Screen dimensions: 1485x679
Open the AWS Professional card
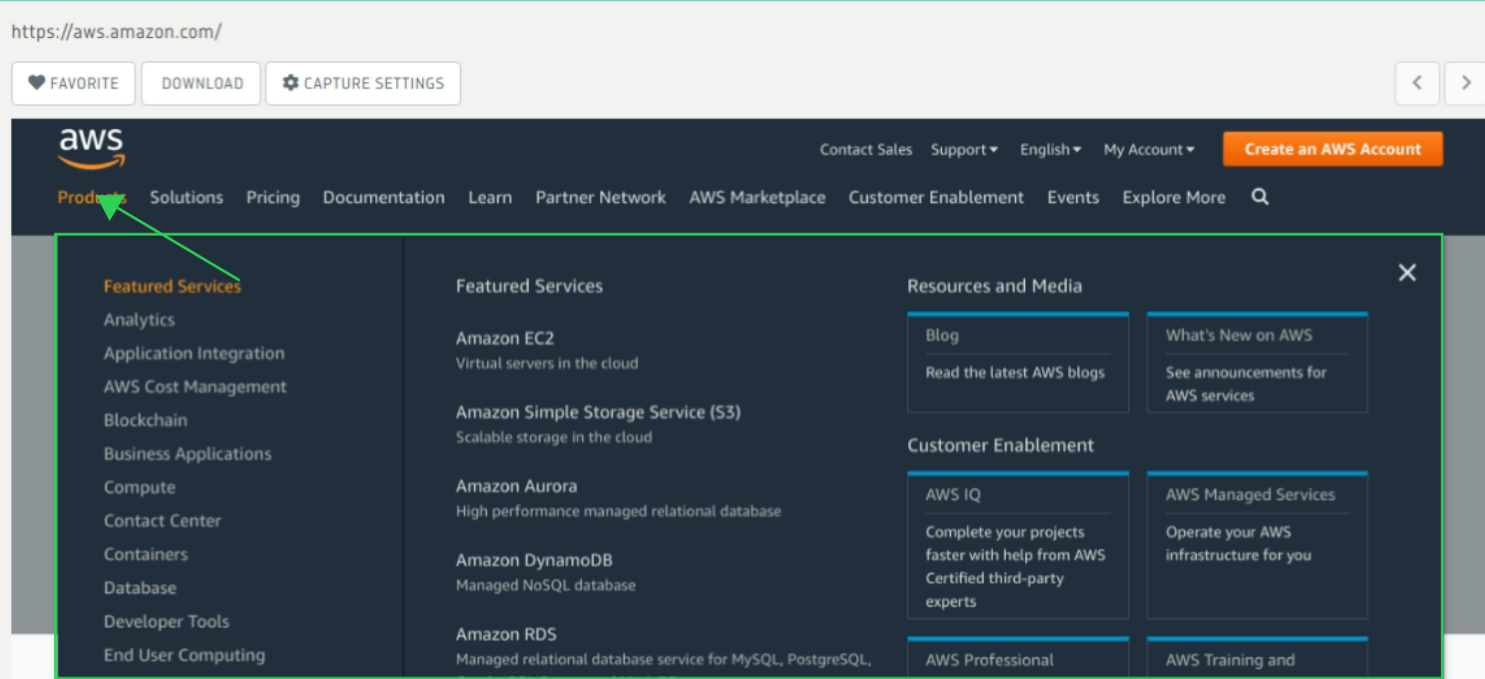tap(1018, 657)
